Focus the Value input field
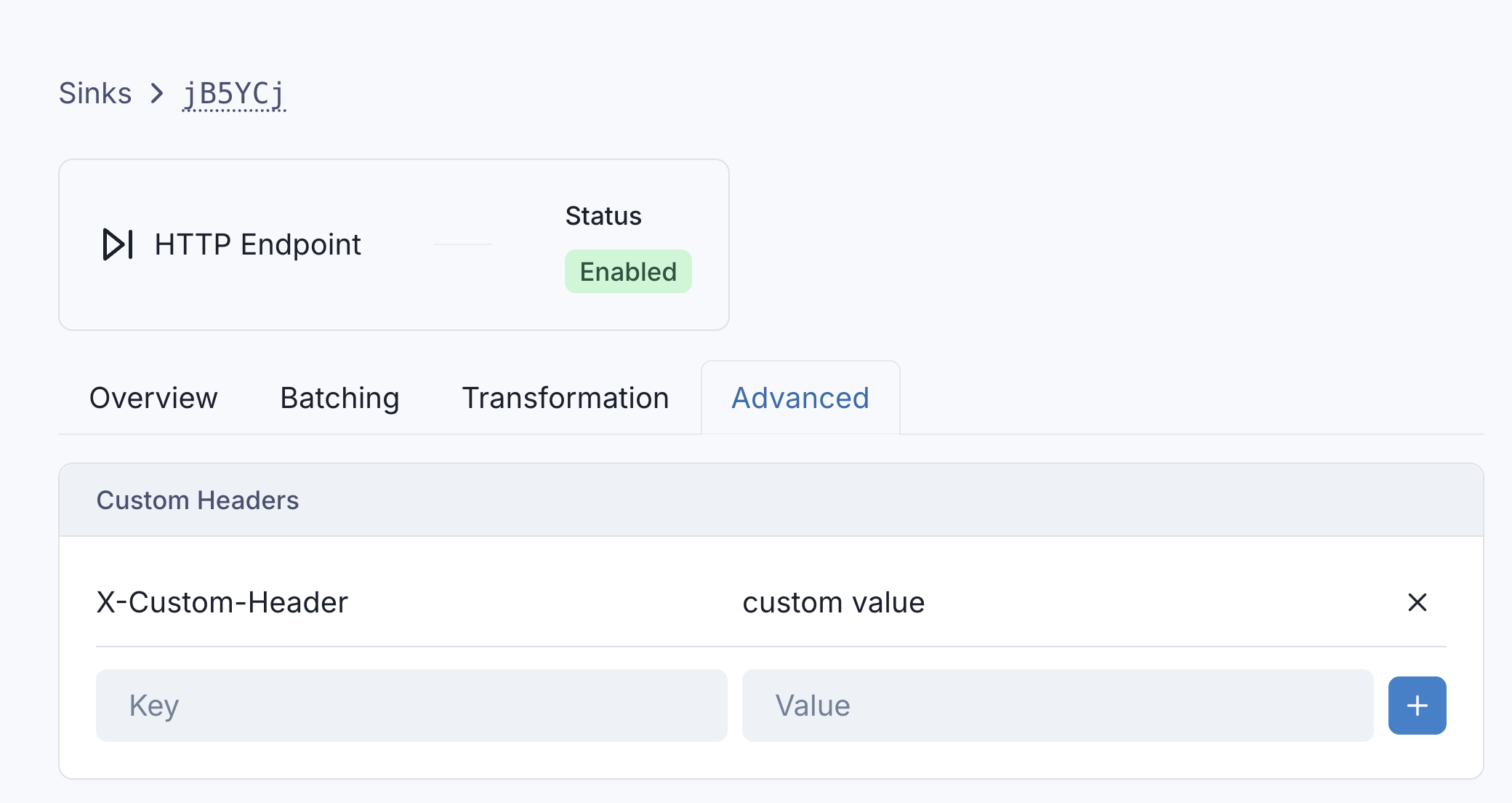Screen dimensions: 1512x803 click(x=1057, y=706)
